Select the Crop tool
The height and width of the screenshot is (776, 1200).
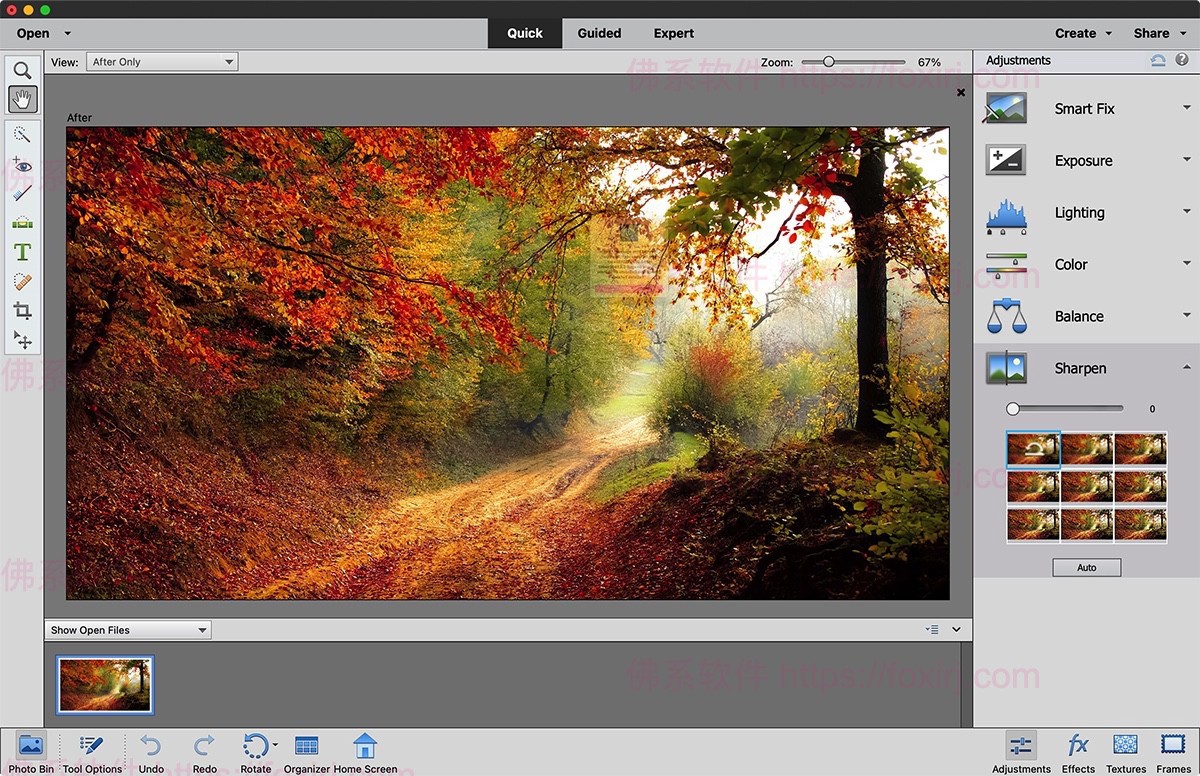coord(22,311)
